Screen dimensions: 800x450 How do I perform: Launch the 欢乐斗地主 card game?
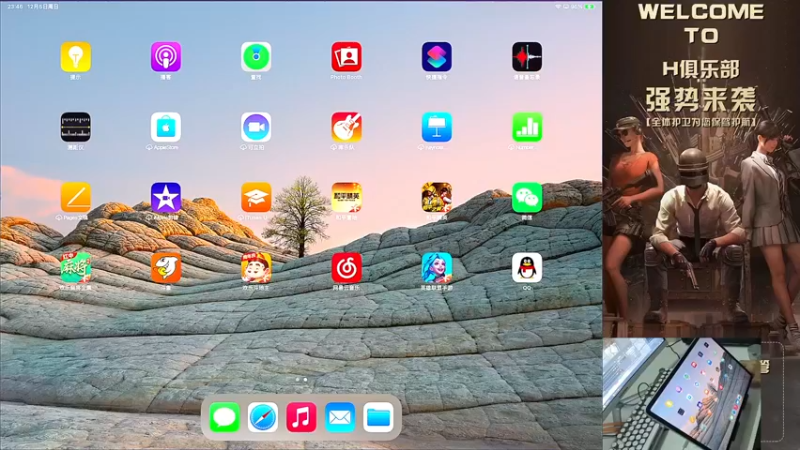tap(256, 267)
